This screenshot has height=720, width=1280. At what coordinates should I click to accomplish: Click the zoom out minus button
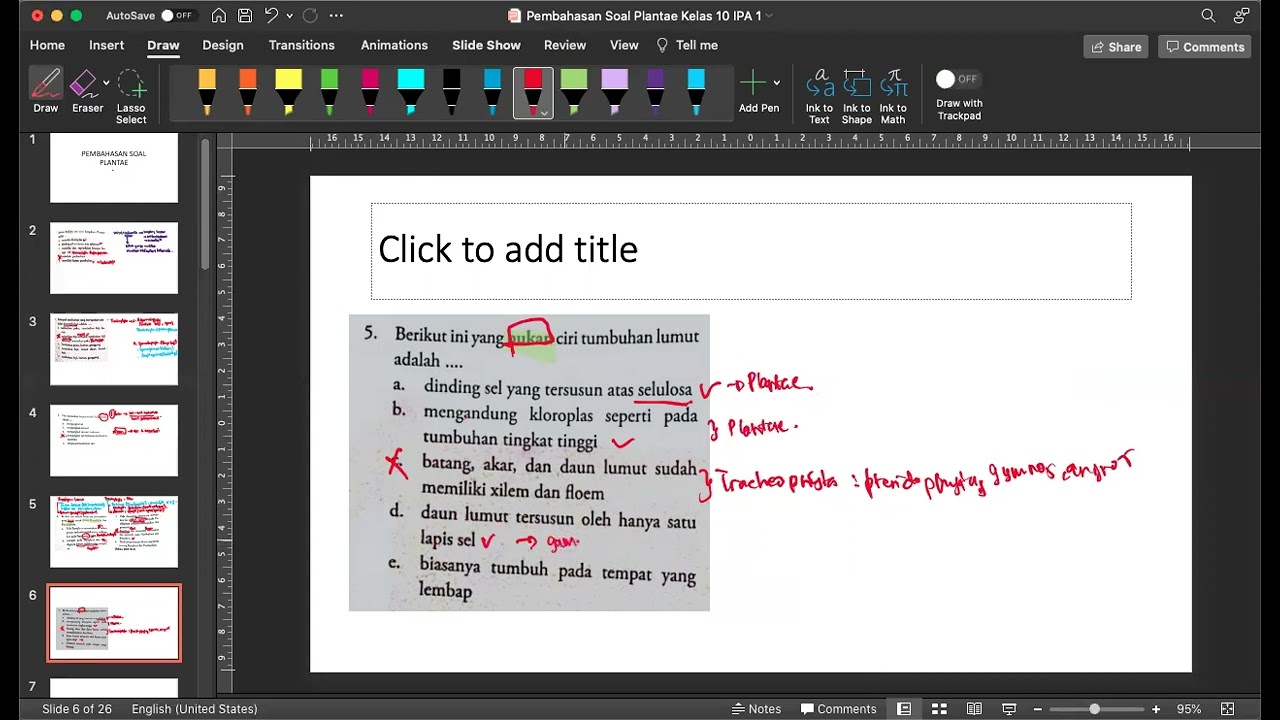pos(1037,709)
